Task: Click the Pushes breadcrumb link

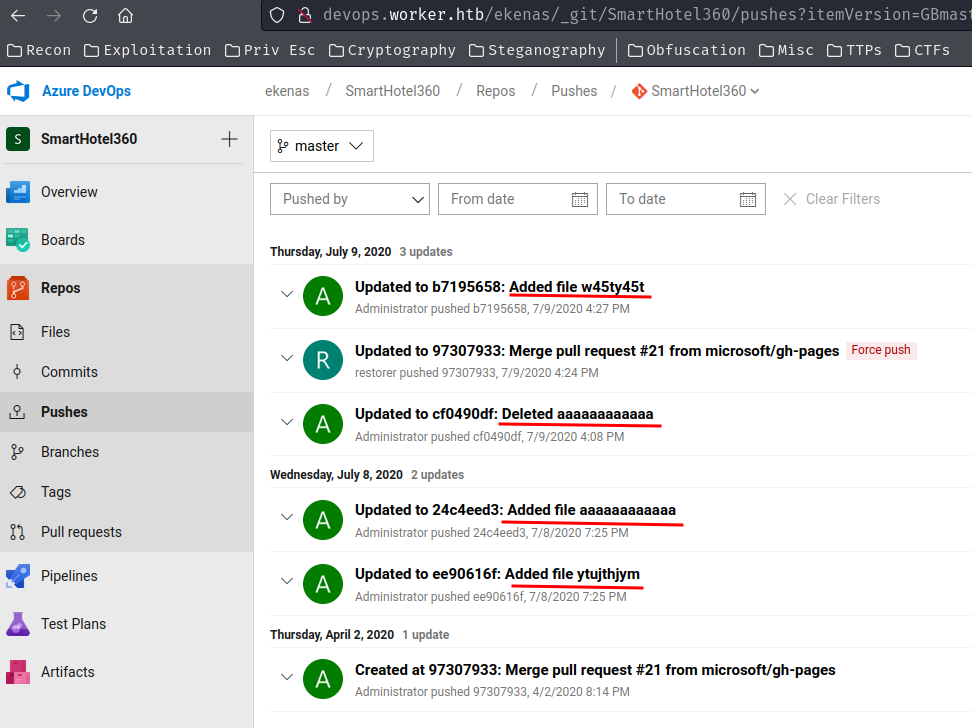Action: pos(574,91)
